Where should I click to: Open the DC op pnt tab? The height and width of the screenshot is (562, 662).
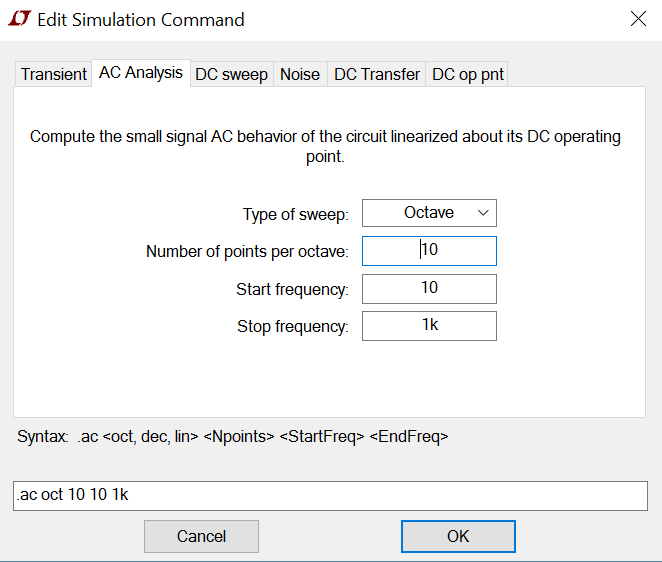coord(468,74)
